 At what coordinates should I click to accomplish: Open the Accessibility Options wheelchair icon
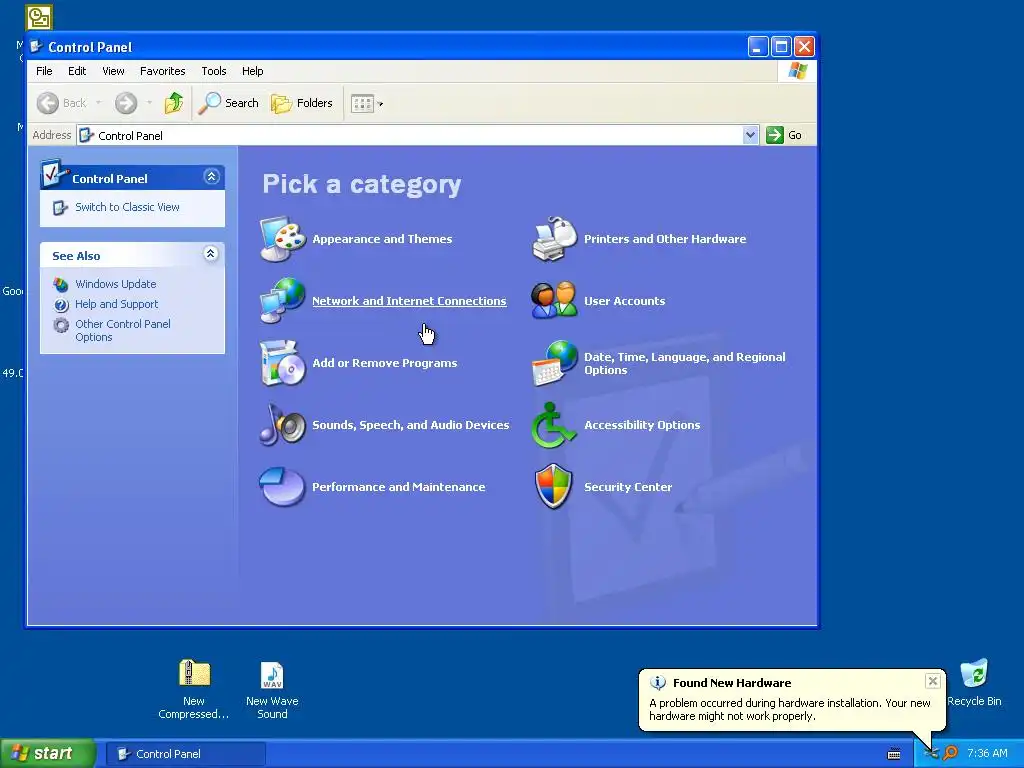point(553,424)
